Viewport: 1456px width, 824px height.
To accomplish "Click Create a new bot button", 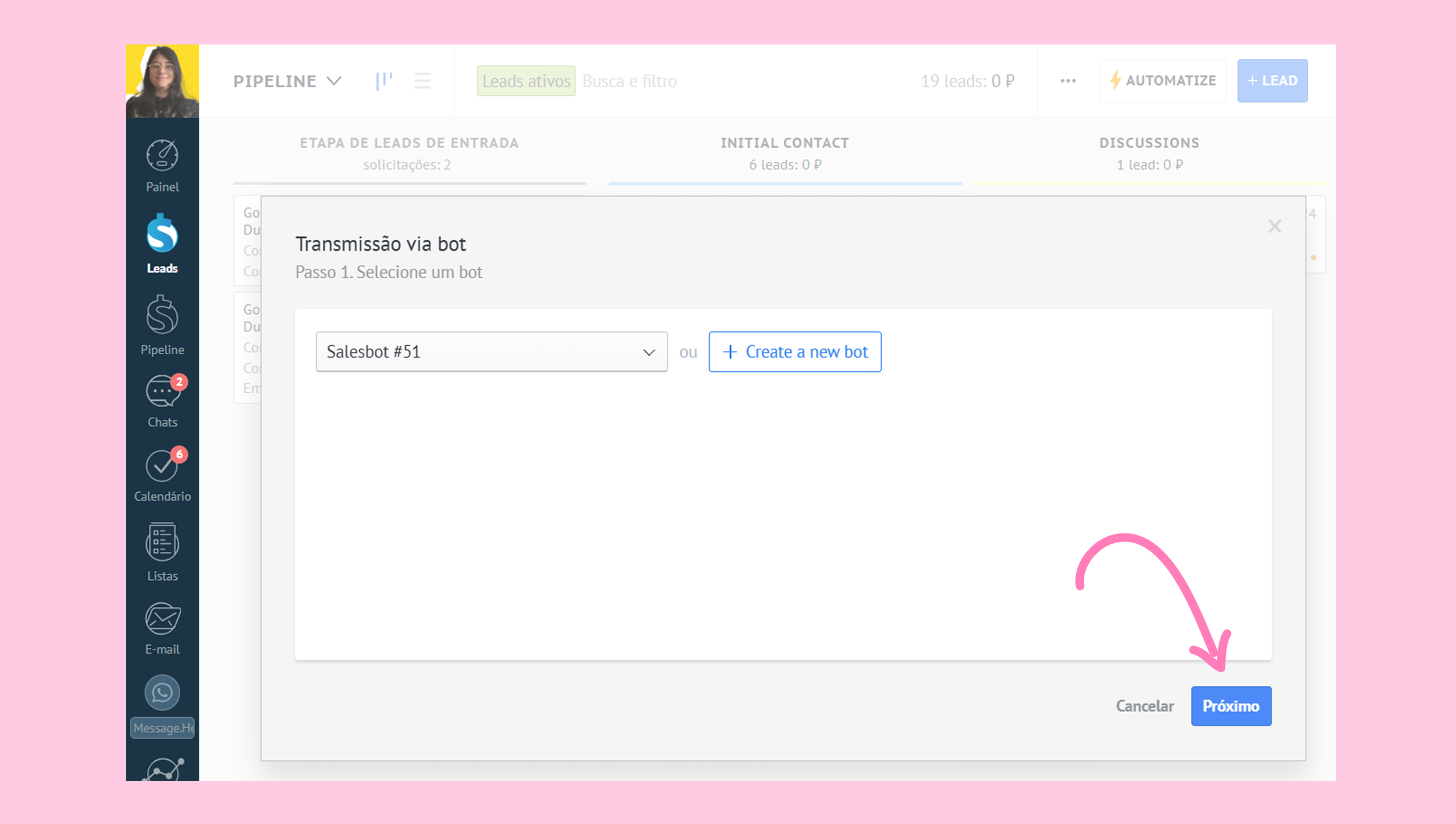I will coord(795,352).
